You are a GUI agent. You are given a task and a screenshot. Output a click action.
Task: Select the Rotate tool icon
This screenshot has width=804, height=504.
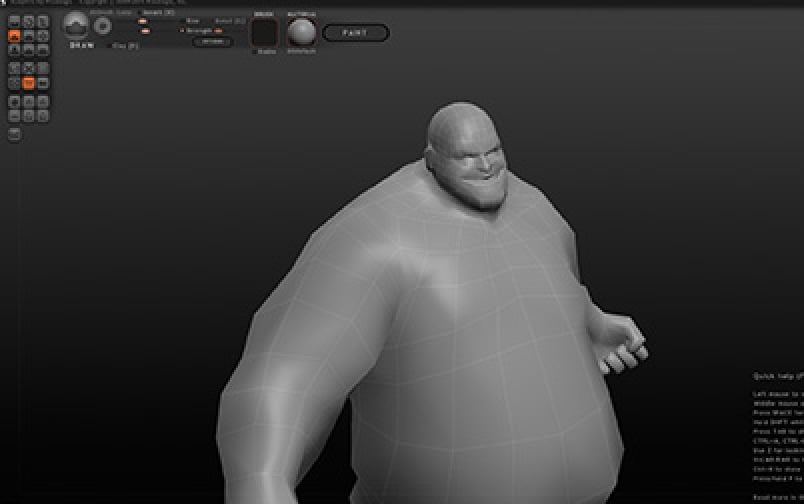point(28,68)
